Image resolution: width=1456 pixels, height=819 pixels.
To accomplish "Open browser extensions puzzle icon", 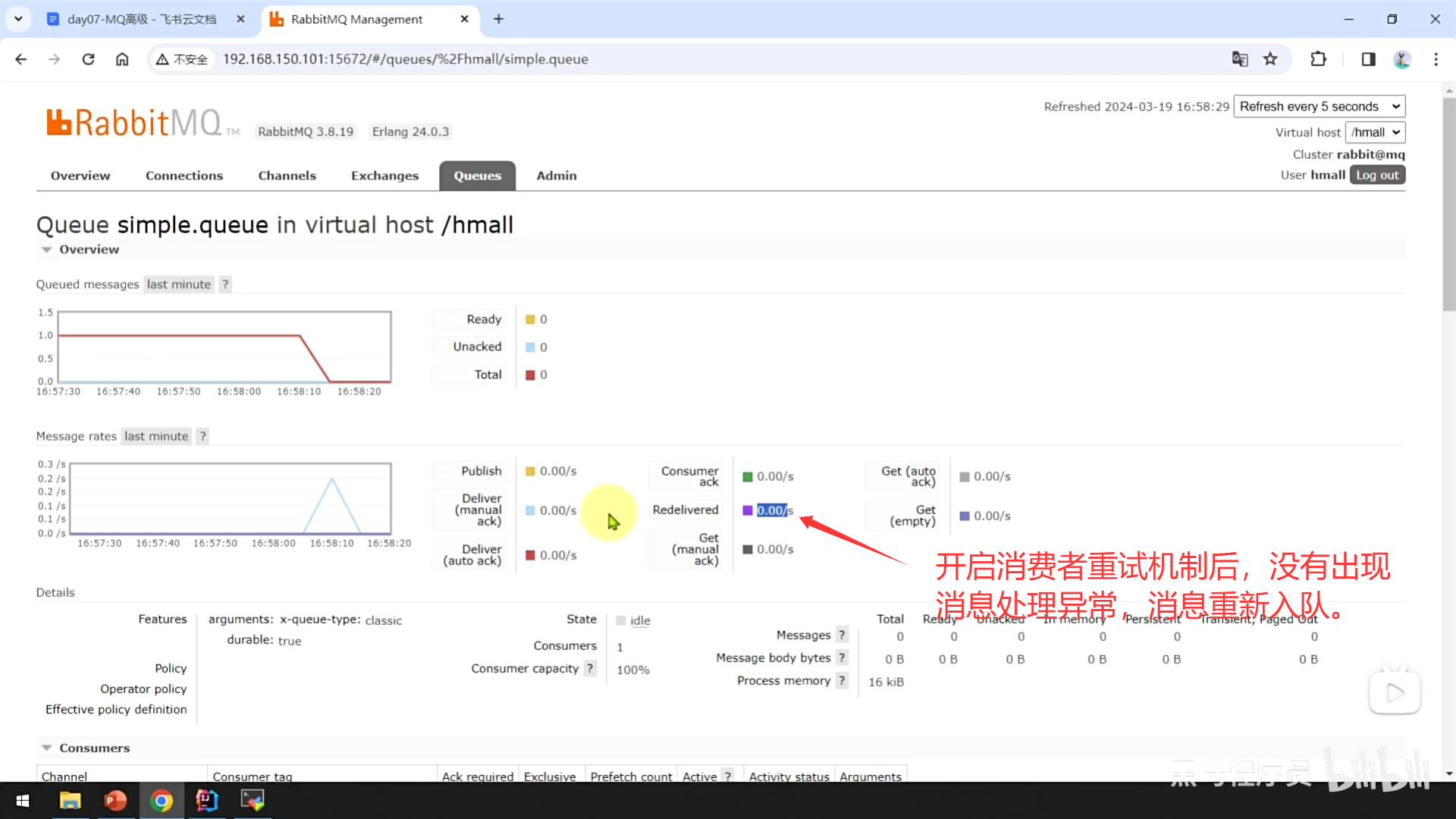I will pos(1319,59).
